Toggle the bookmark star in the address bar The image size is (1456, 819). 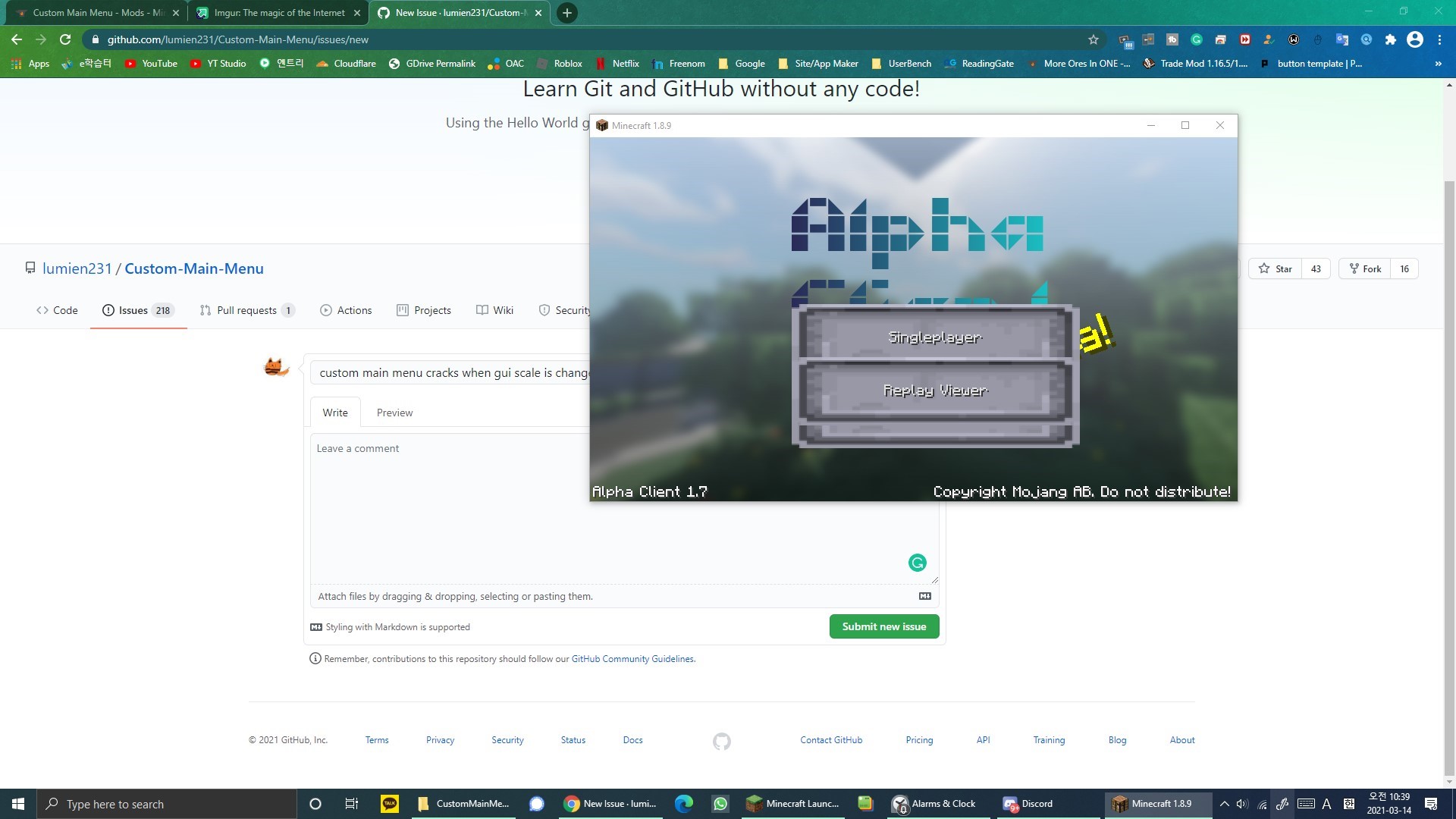1092,39
